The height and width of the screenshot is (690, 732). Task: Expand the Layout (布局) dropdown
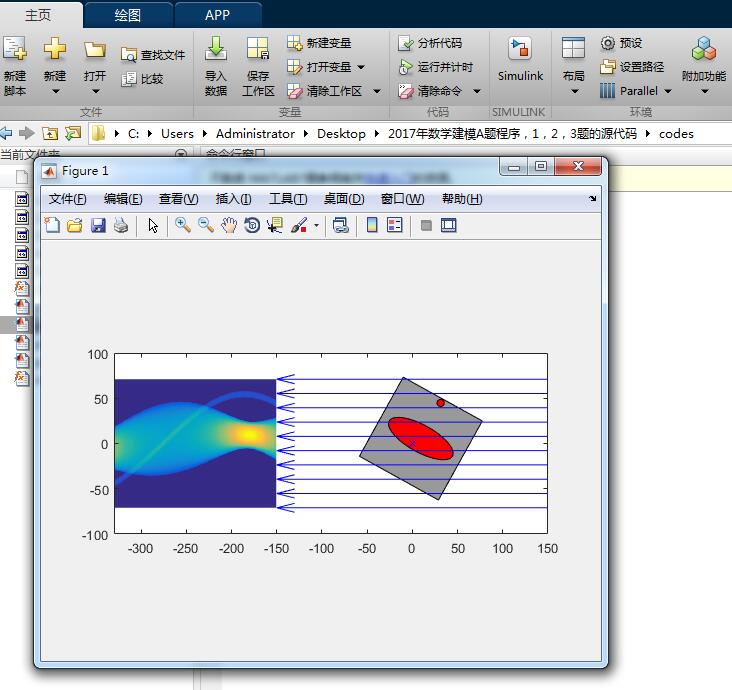[574, 92]
